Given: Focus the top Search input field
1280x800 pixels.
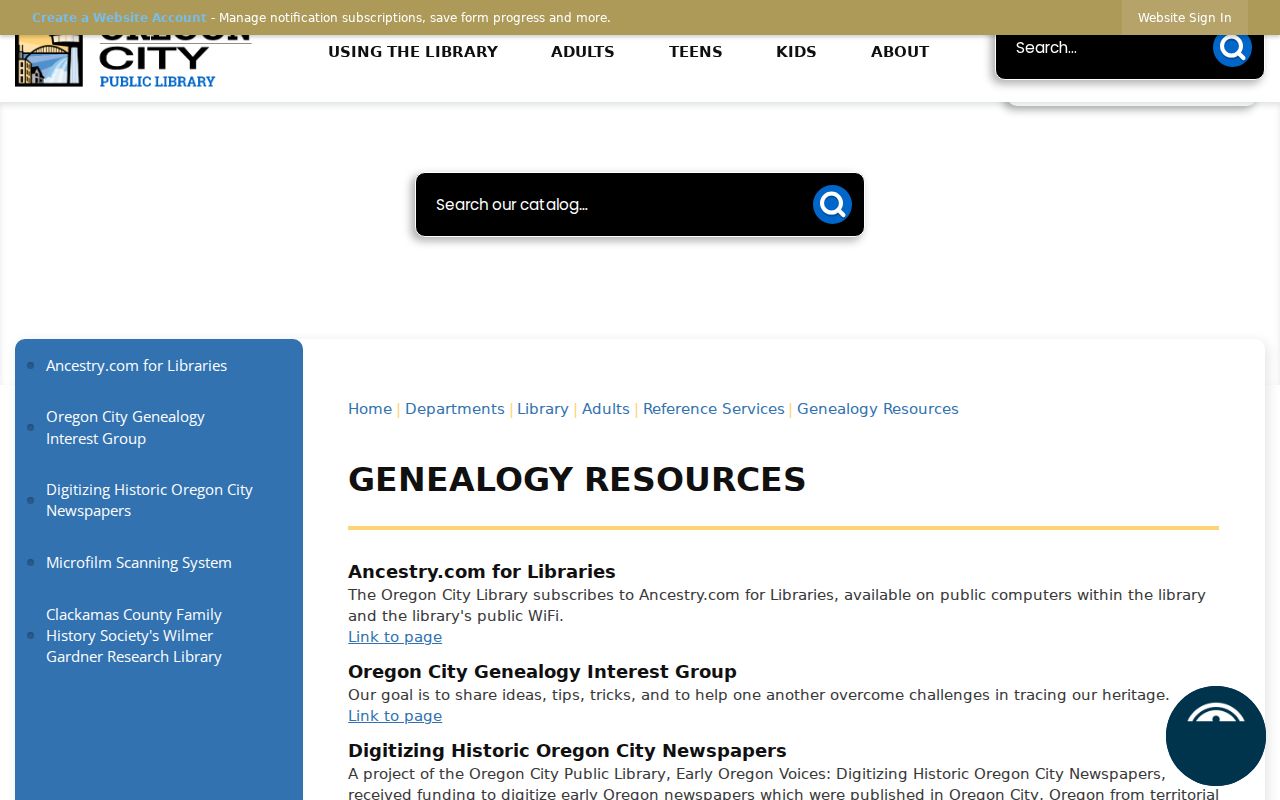Looking at the screenshot, I should click(x=1105, y=47).
